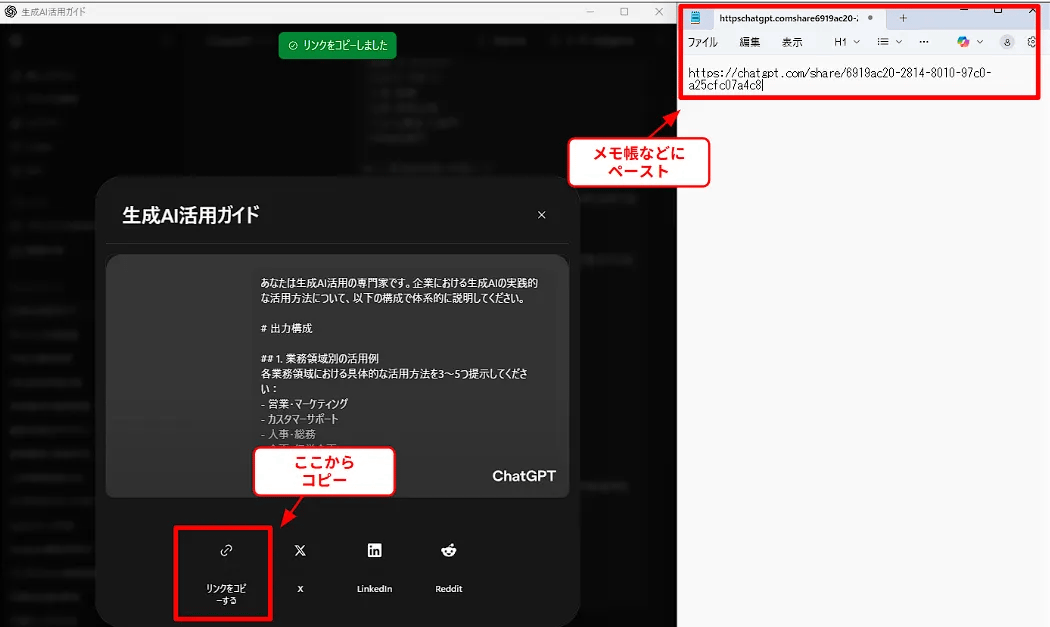Add a new Notepad tab with plus
The image size is (1050, 627).
click(x=903, y=18)
